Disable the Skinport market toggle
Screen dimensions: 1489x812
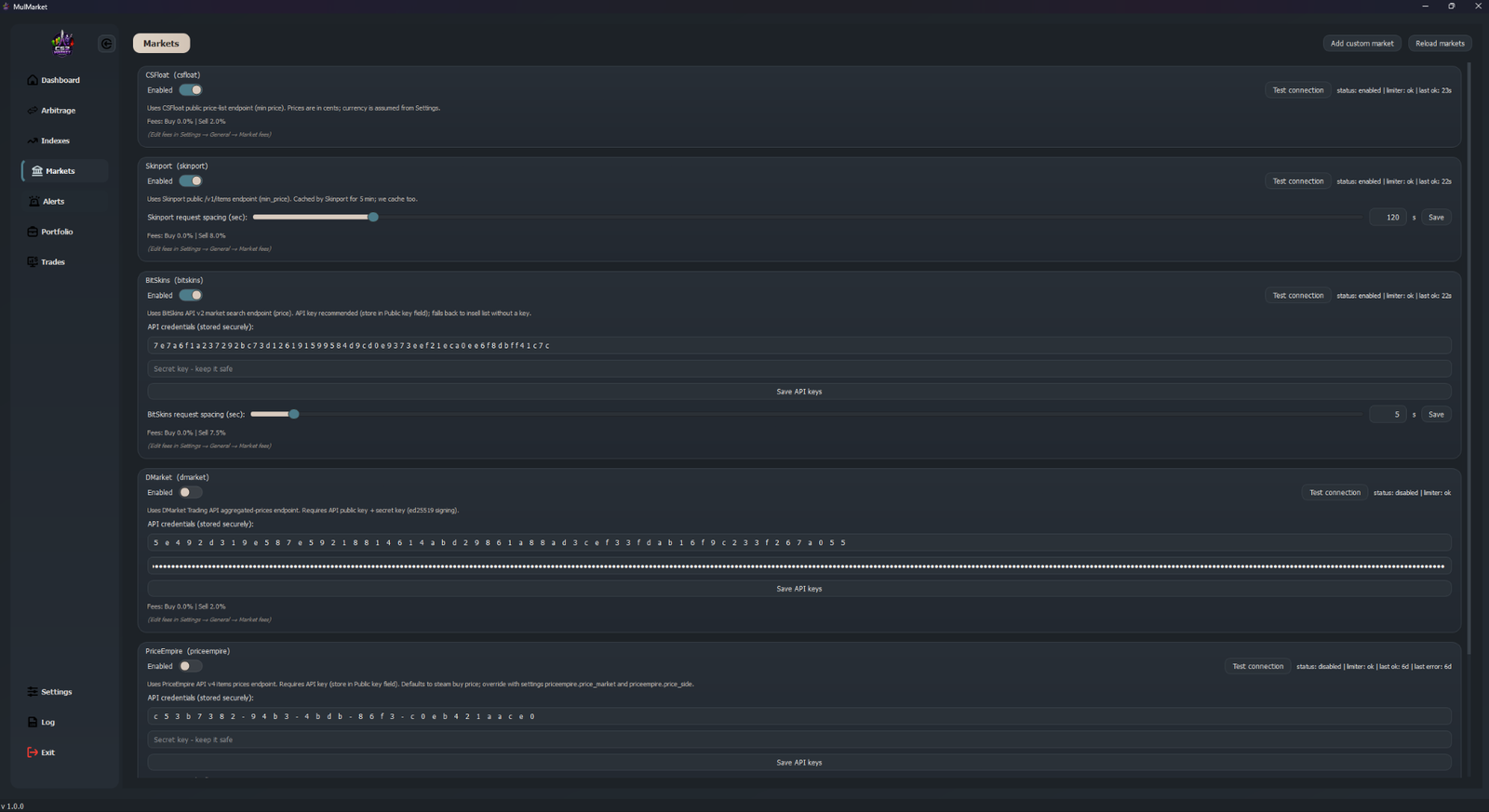(x=191, y=181)
